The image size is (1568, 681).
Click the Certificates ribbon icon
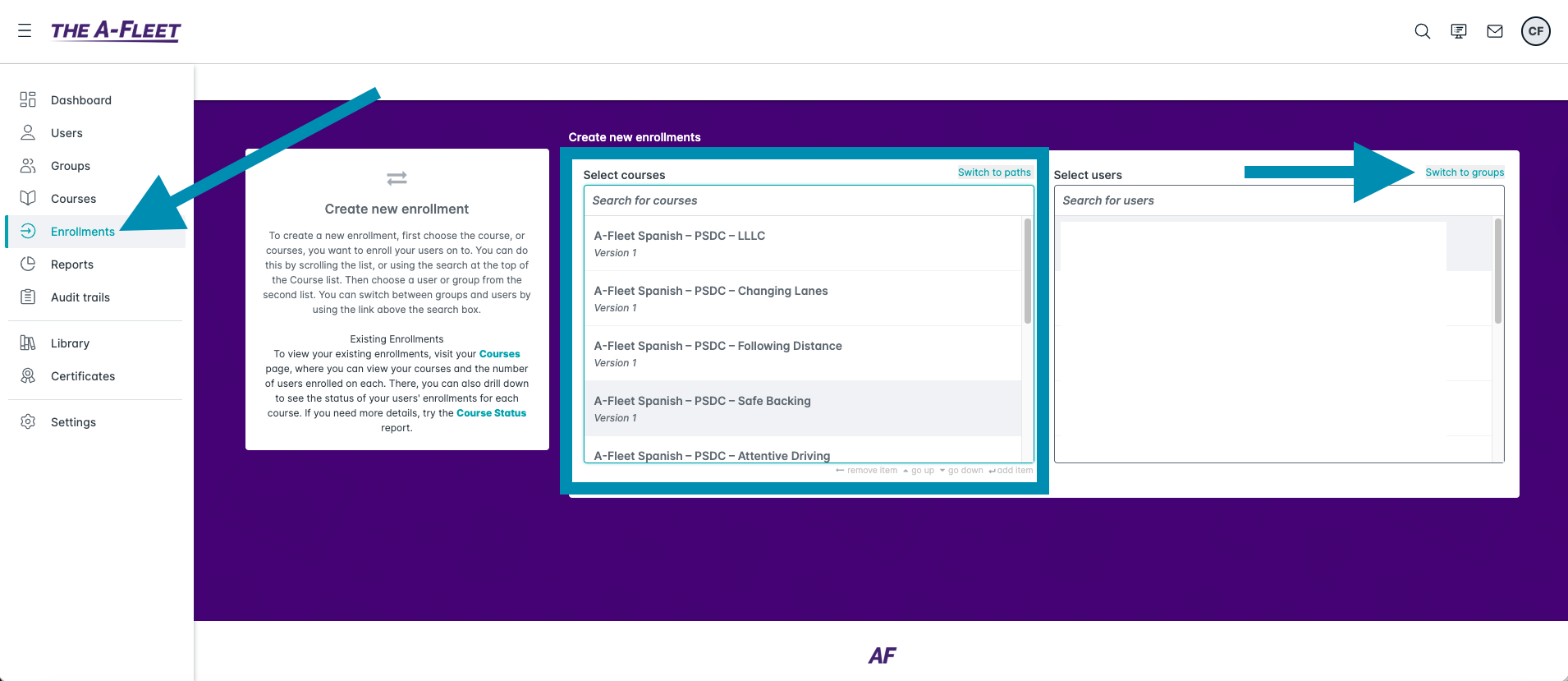[28, 375]
